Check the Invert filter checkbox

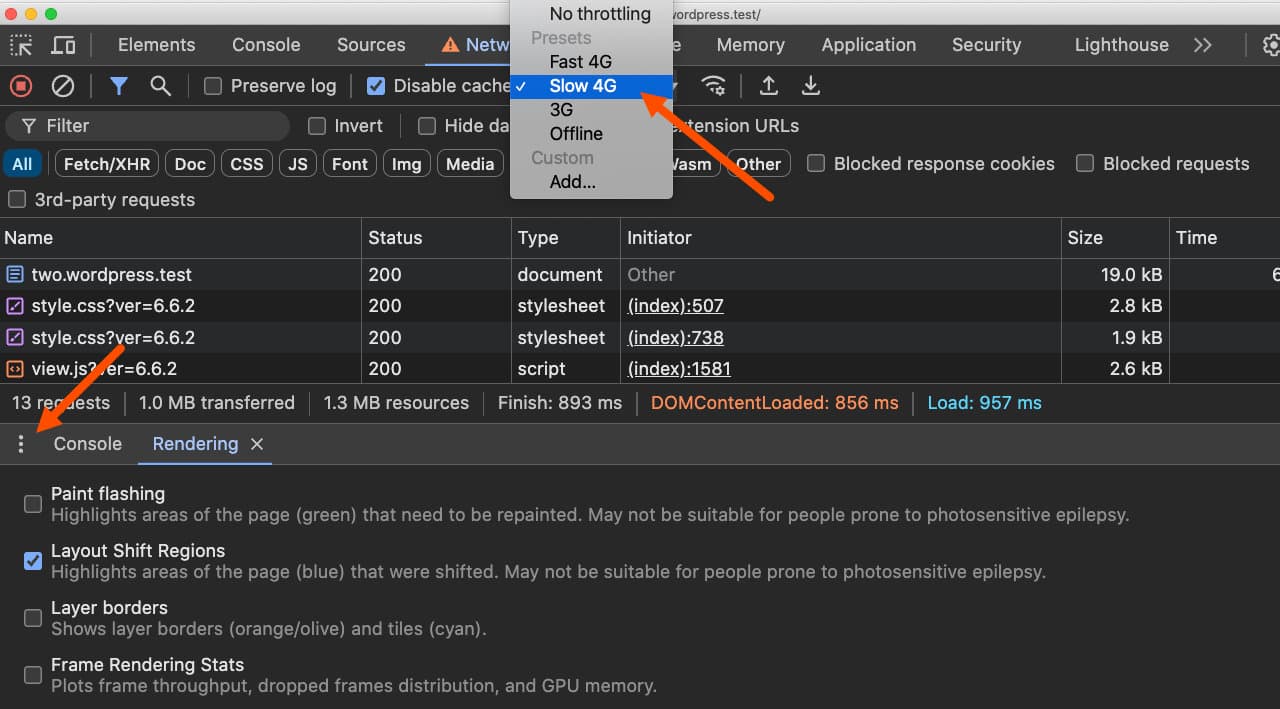pos(317,126)
